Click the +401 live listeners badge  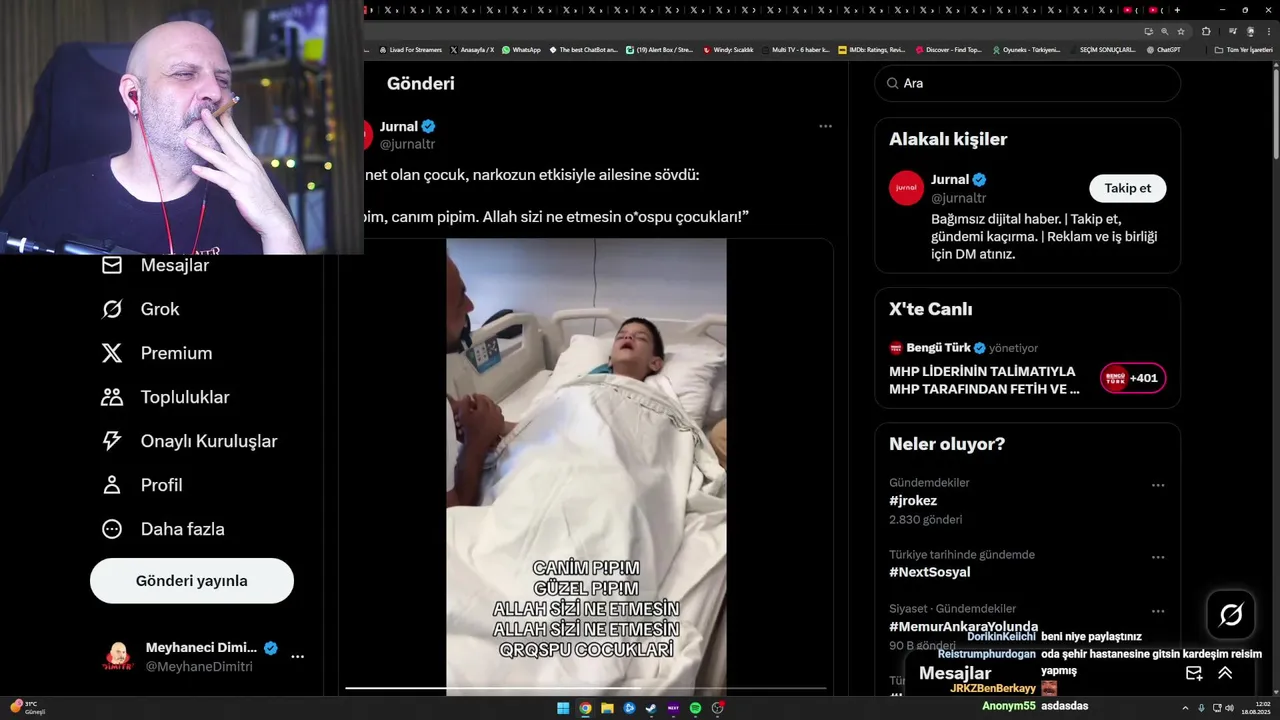[1133, 378]
